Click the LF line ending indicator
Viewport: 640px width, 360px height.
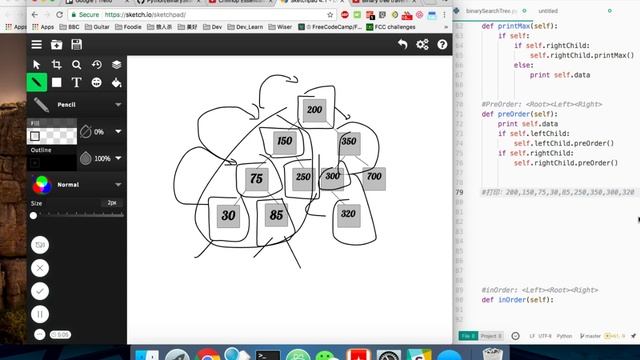point(532,336)
